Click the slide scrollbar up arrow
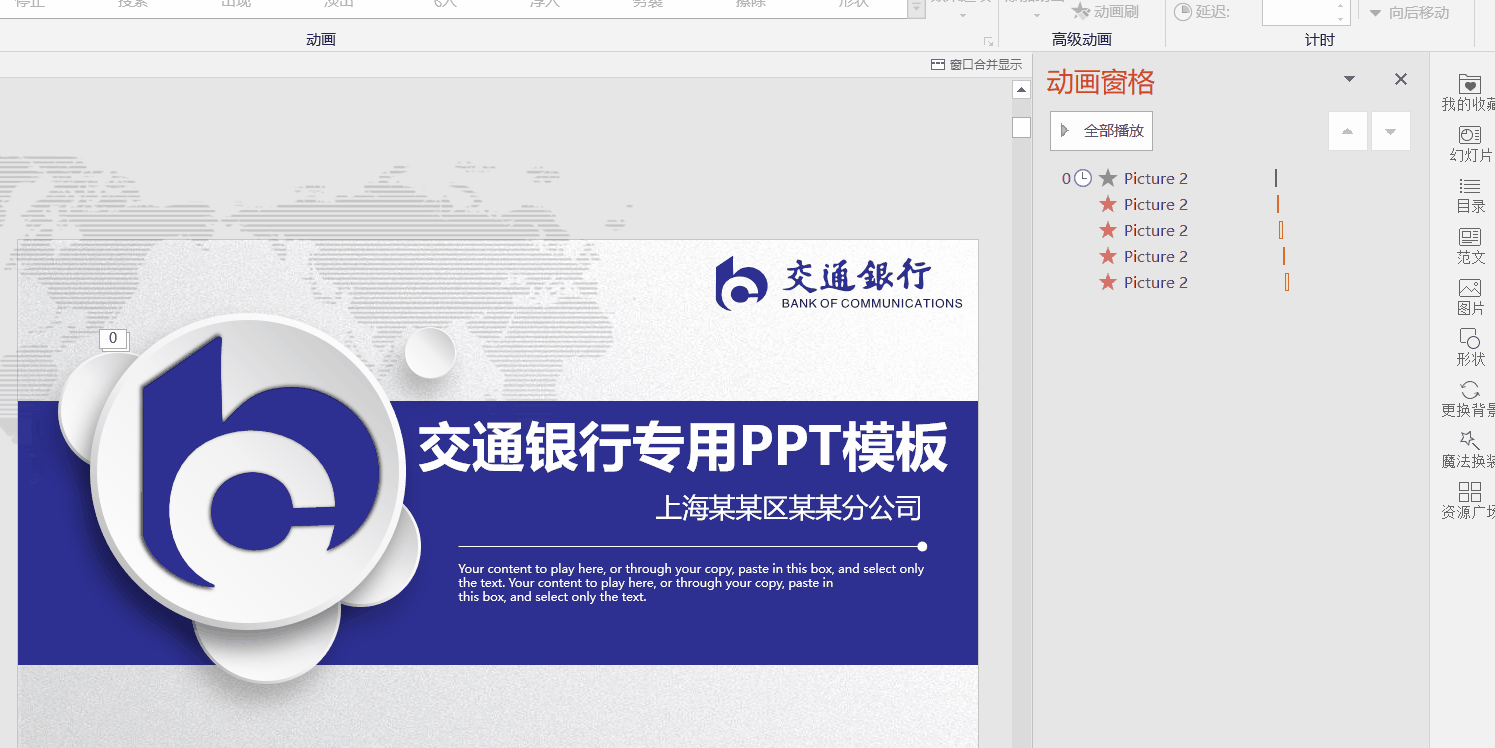This screenshot has width=1495, height=748. click(x=1021, y=90)
